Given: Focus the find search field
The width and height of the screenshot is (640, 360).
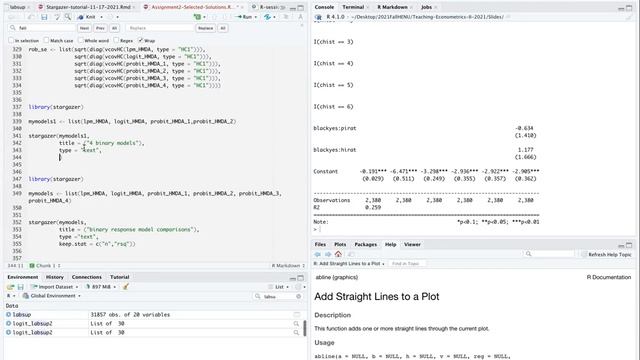Looking at the screenshot, I should coord(42,28).
